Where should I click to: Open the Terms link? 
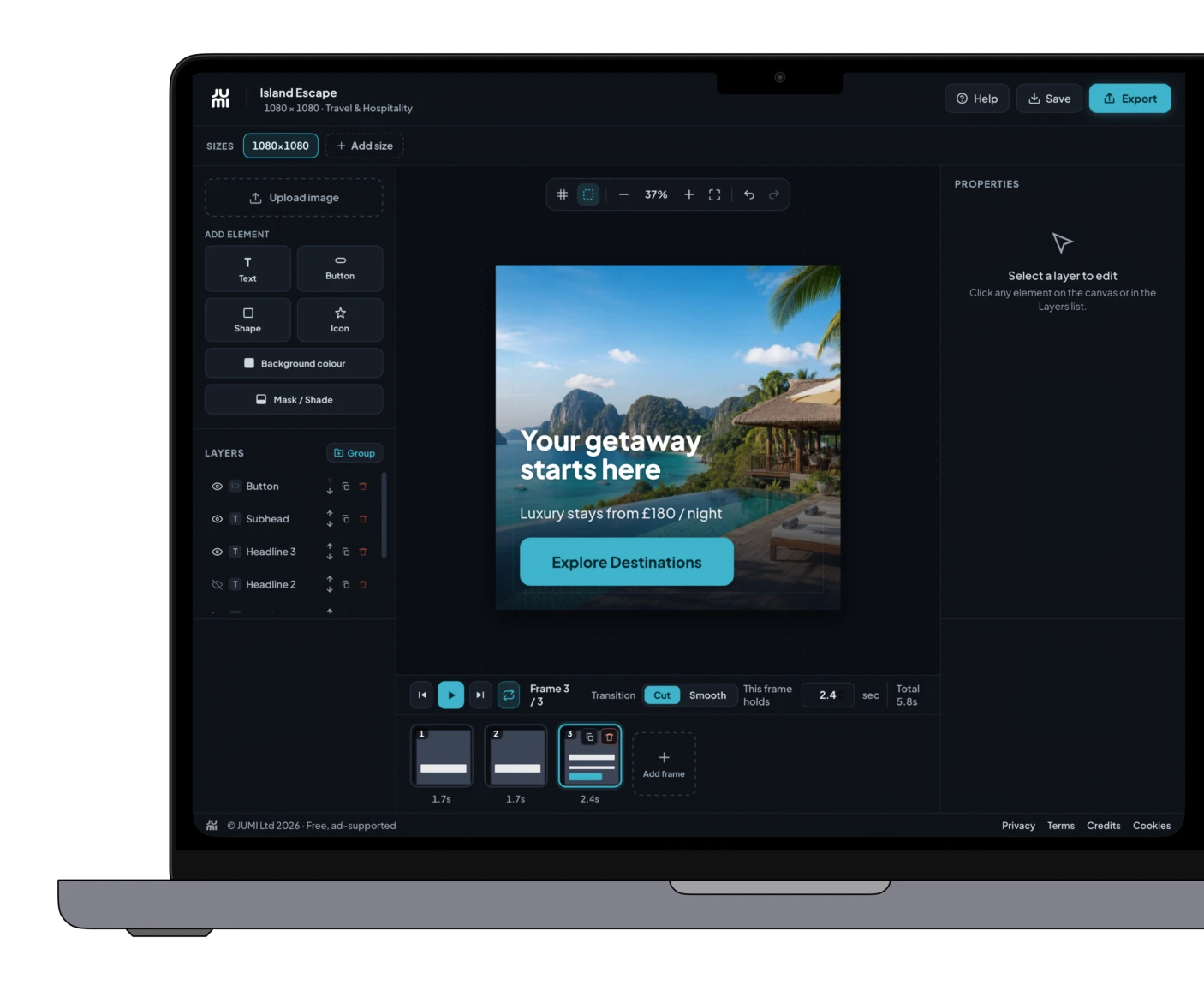(1061, 826)
